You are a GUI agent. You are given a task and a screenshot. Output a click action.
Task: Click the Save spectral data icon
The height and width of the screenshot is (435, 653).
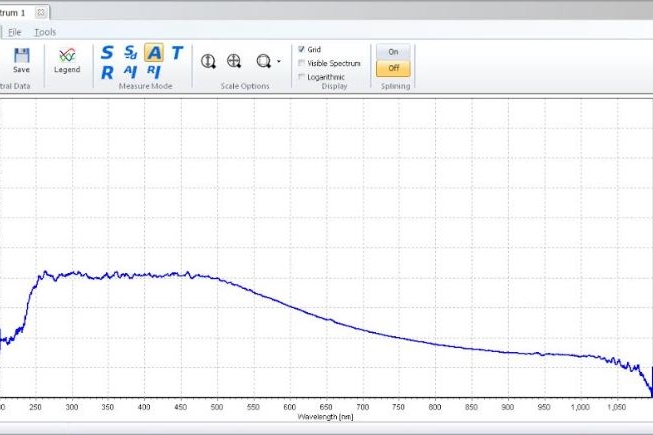[21, 57]
